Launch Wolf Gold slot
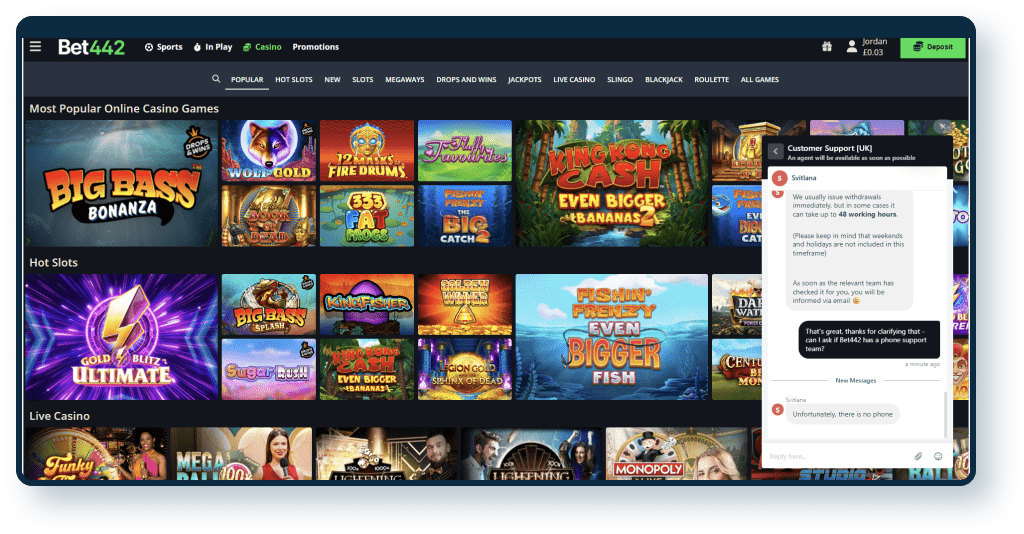 pos(268,150)
